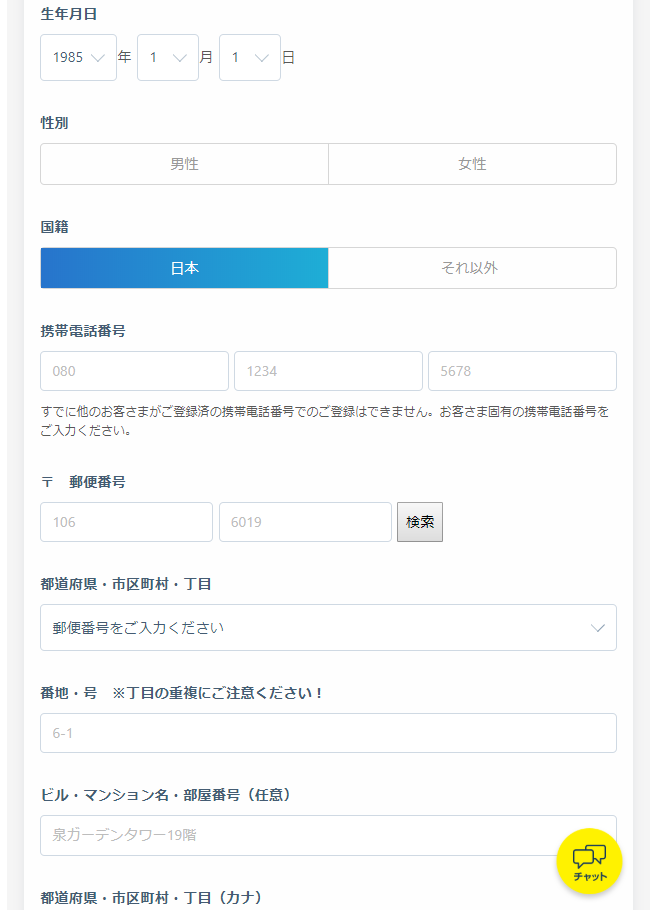
Task: Click the building name and room number field
Action: point(300,835)
